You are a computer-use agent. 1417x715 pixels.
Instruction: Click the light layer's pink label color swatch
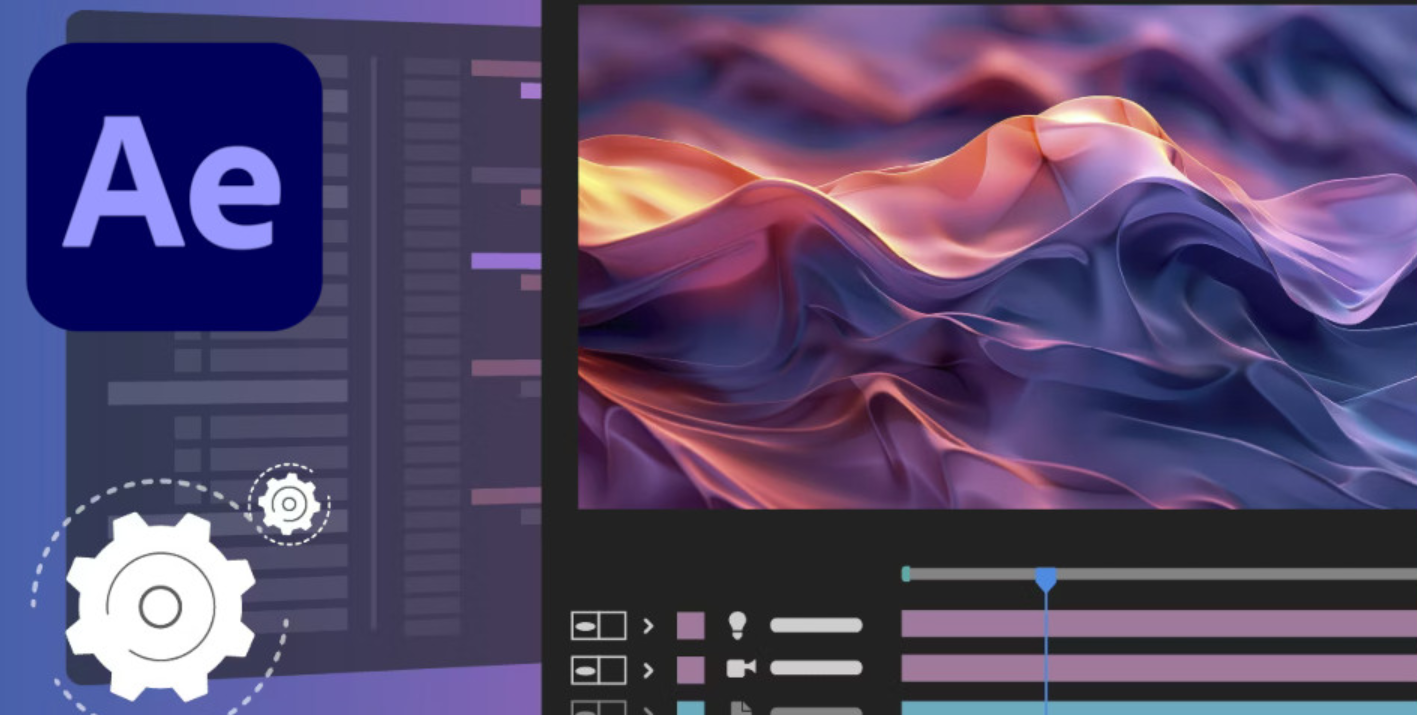(691, 626)
